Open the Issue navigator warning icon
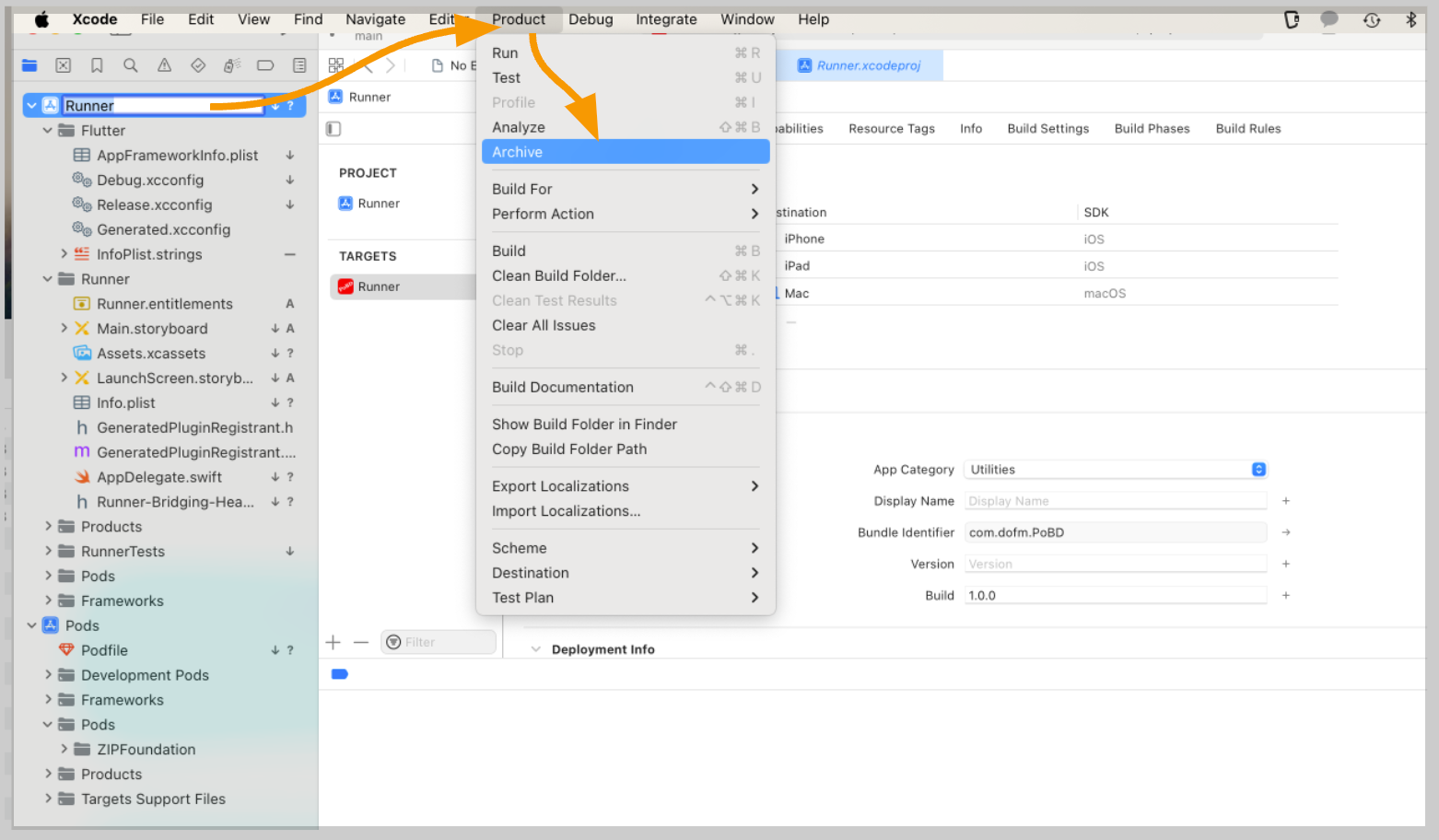 tap(164, 65)
